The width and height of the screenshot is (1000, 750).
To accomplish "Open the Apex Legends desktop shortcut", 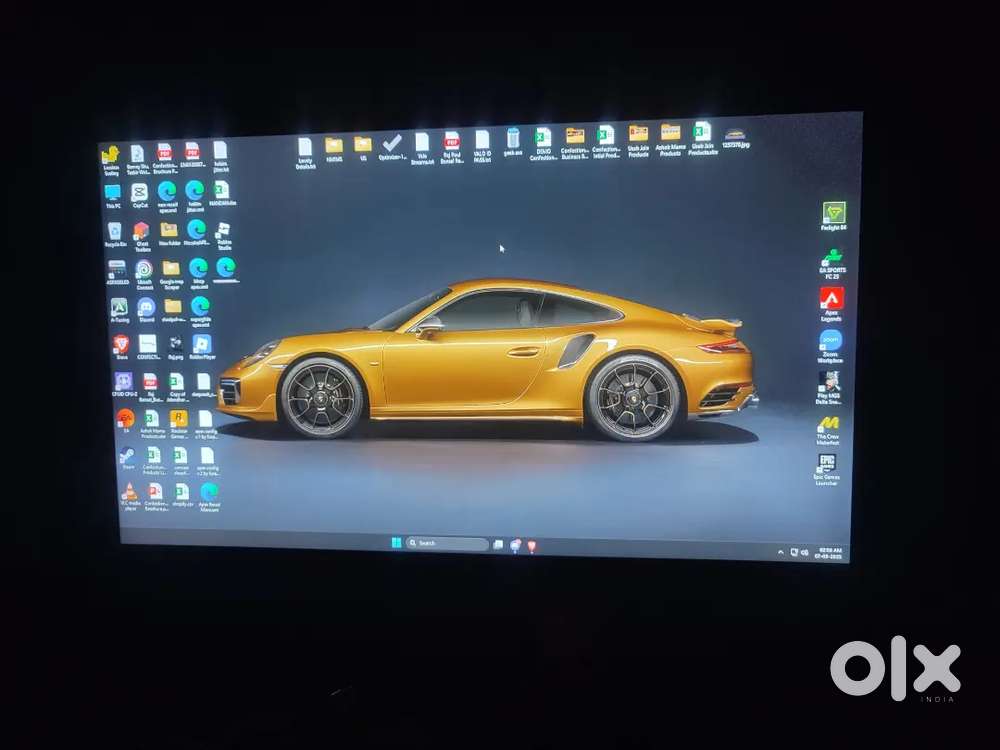I will pos(831,298).
